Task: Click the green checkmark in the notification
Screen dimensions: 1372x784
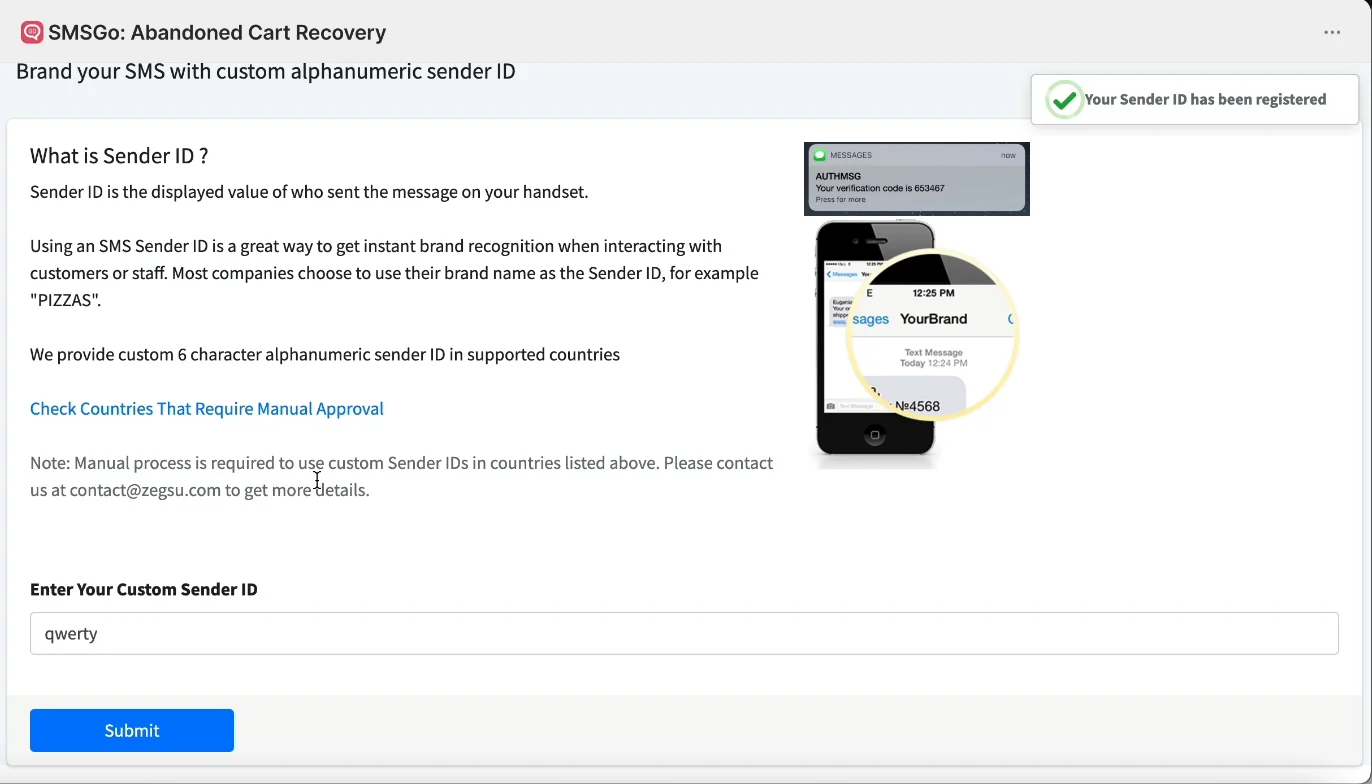Action: click(1065, 100)
